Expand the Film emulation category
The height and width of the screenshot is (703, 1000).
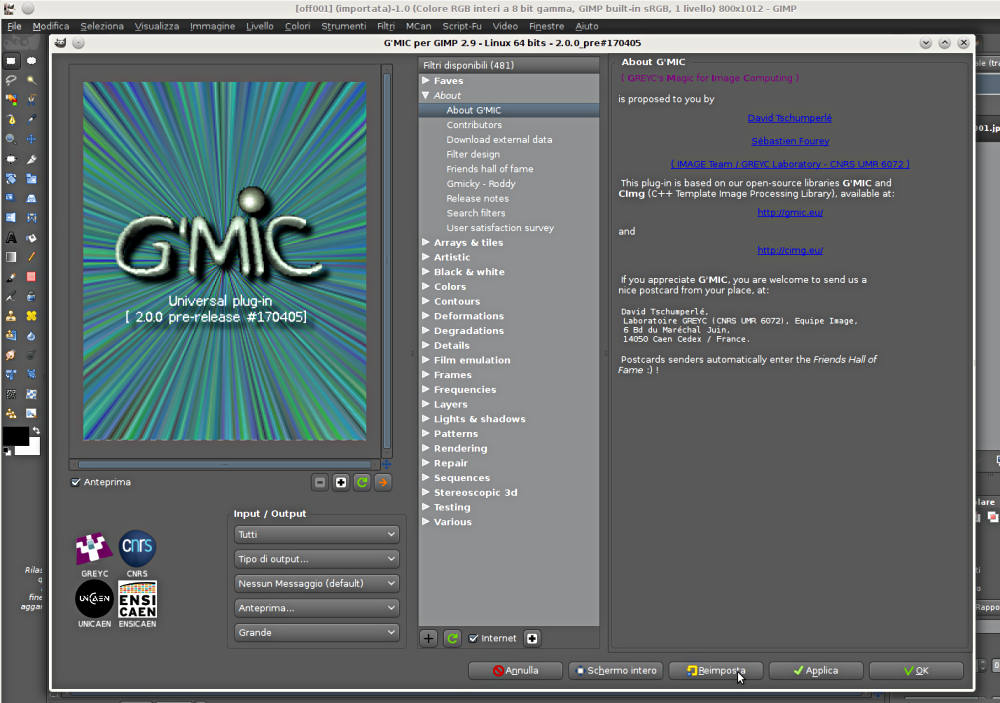tap(425, 360)
